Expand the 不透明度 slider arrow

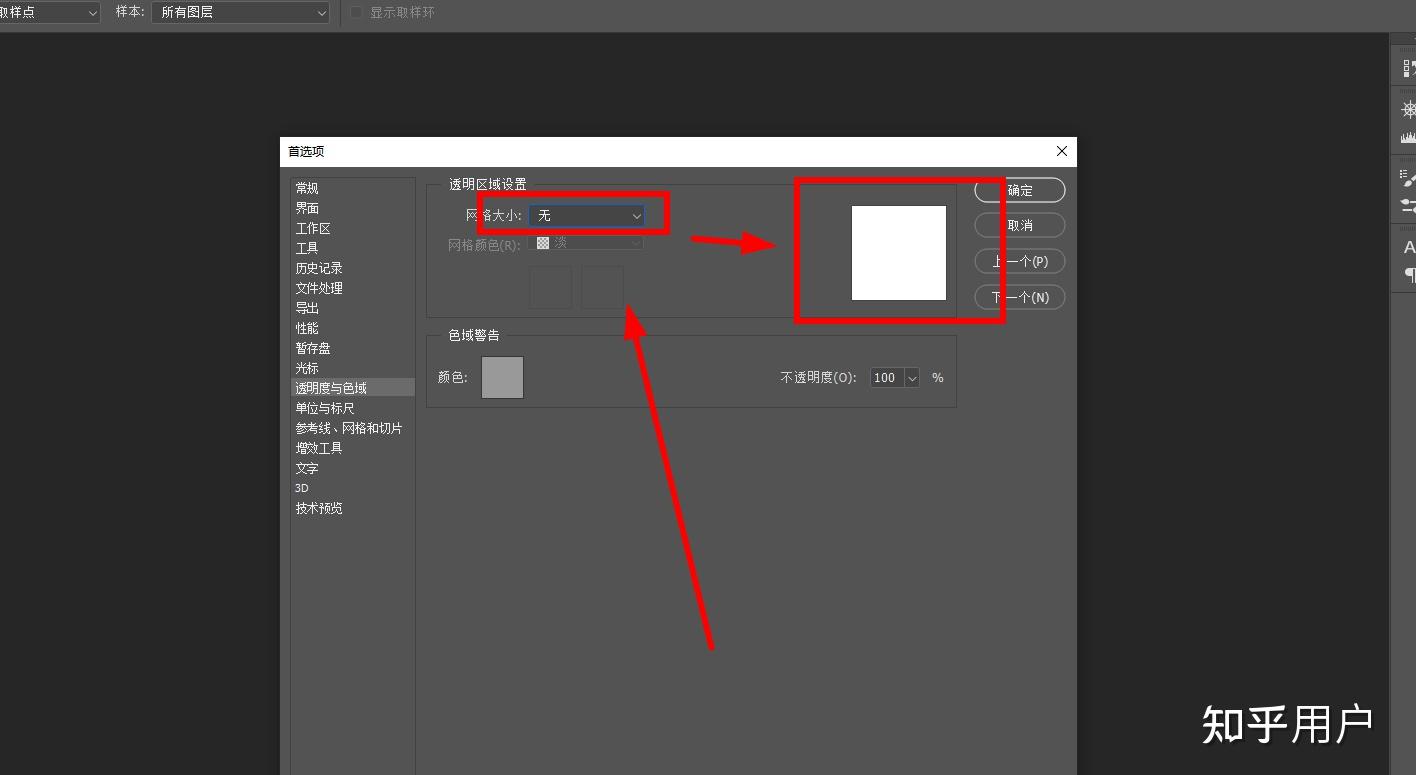(911, 378)
